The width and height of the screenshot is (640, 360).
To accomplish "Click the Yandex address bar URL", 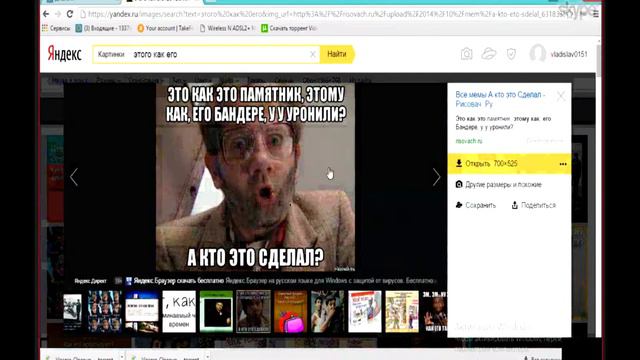I will pos(324,14).
